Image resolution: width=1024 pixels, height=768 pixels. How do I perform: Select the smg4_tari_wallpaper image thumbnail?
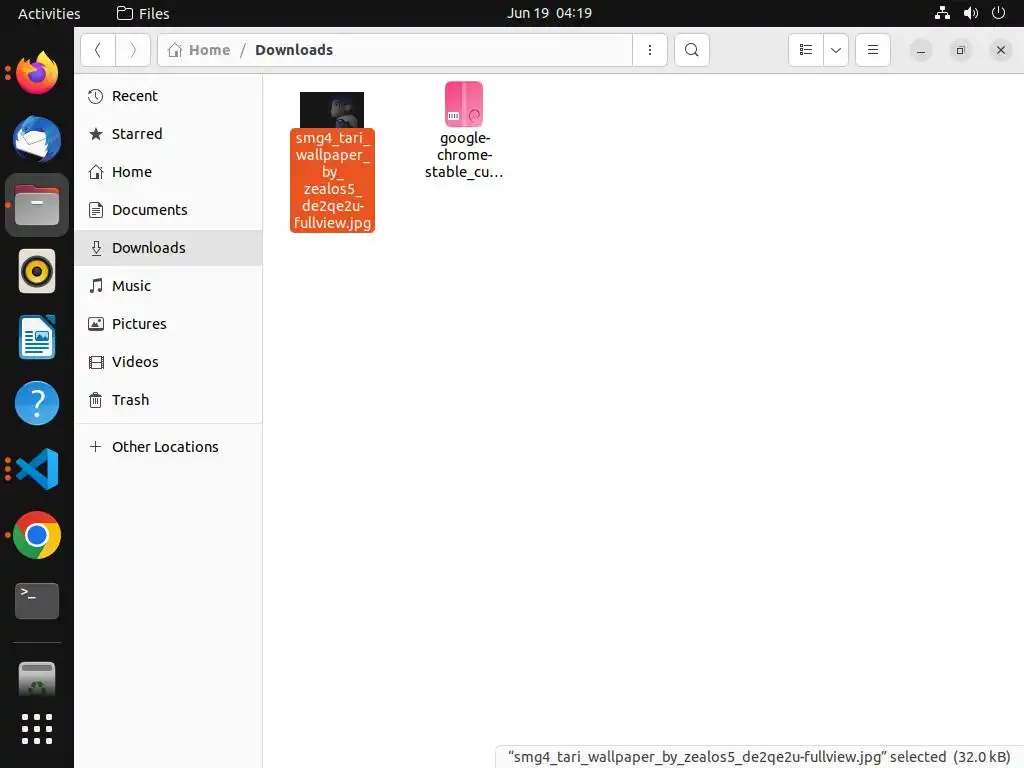(x=332, y=110)
